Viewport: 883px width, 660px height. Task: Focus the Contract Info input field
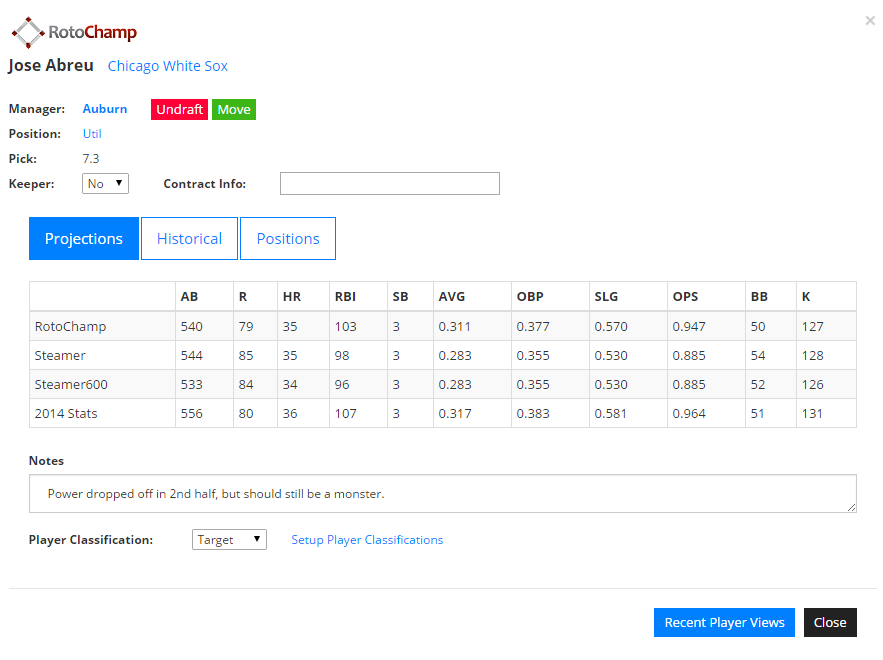tap(390, 184)
